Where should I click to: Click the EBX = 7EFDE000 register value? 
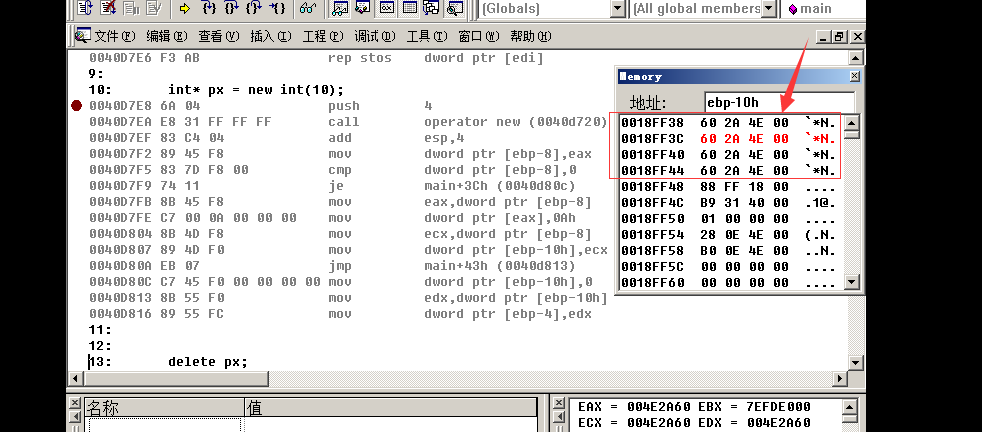tap(754, 407)
